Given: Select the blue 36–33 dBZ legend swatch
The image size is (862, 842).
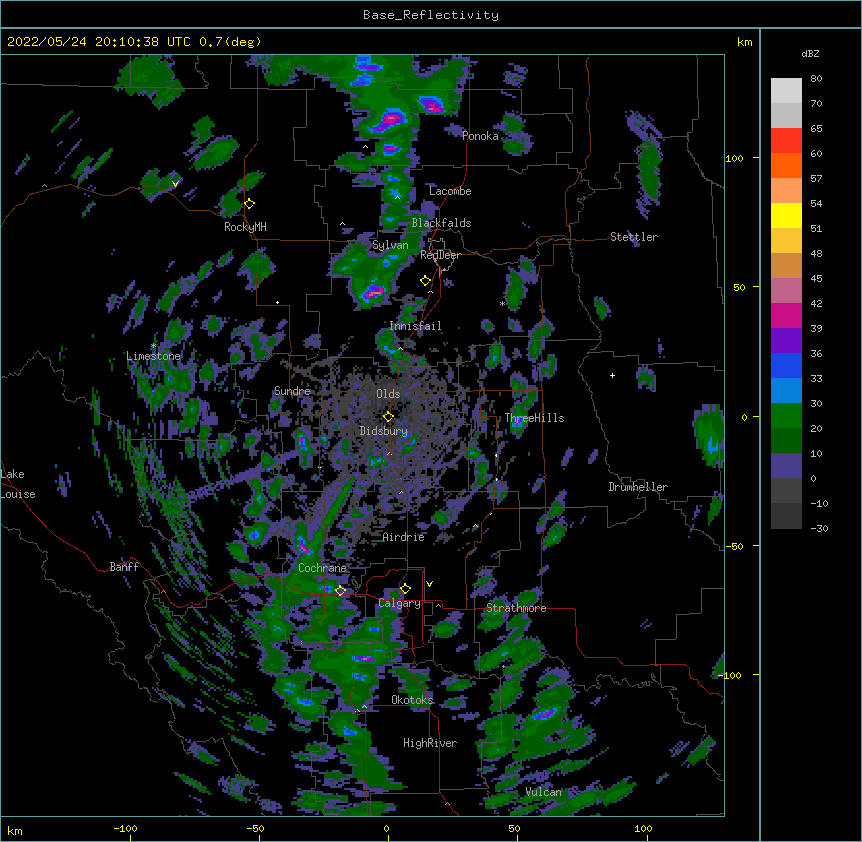Looking at the screenshot, I should click(x=786, y=365).
